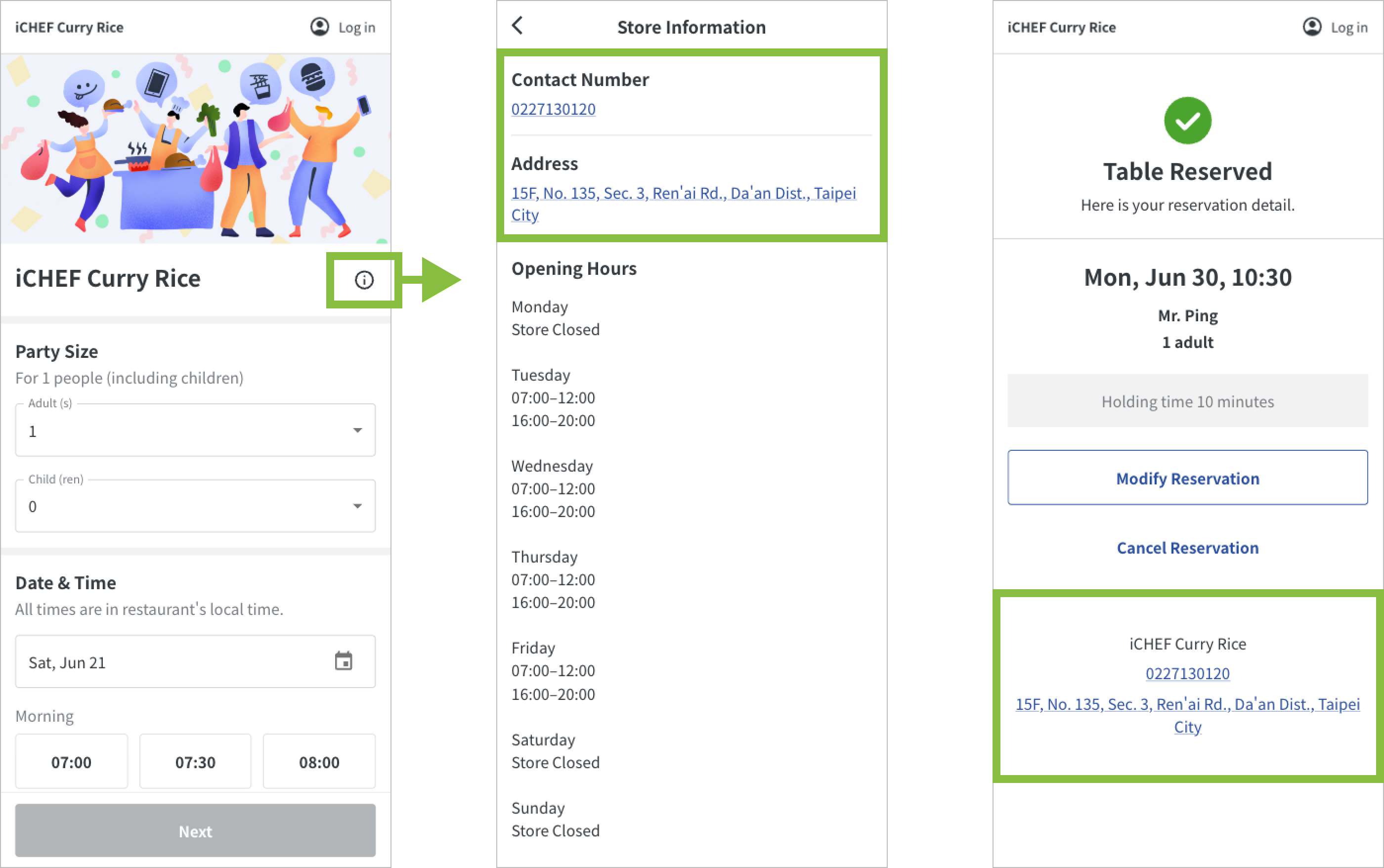This screenshot has height=868, width=1384.
Task: Open the Sat, Jun 21 date picker
Action: tap(172, 662)
